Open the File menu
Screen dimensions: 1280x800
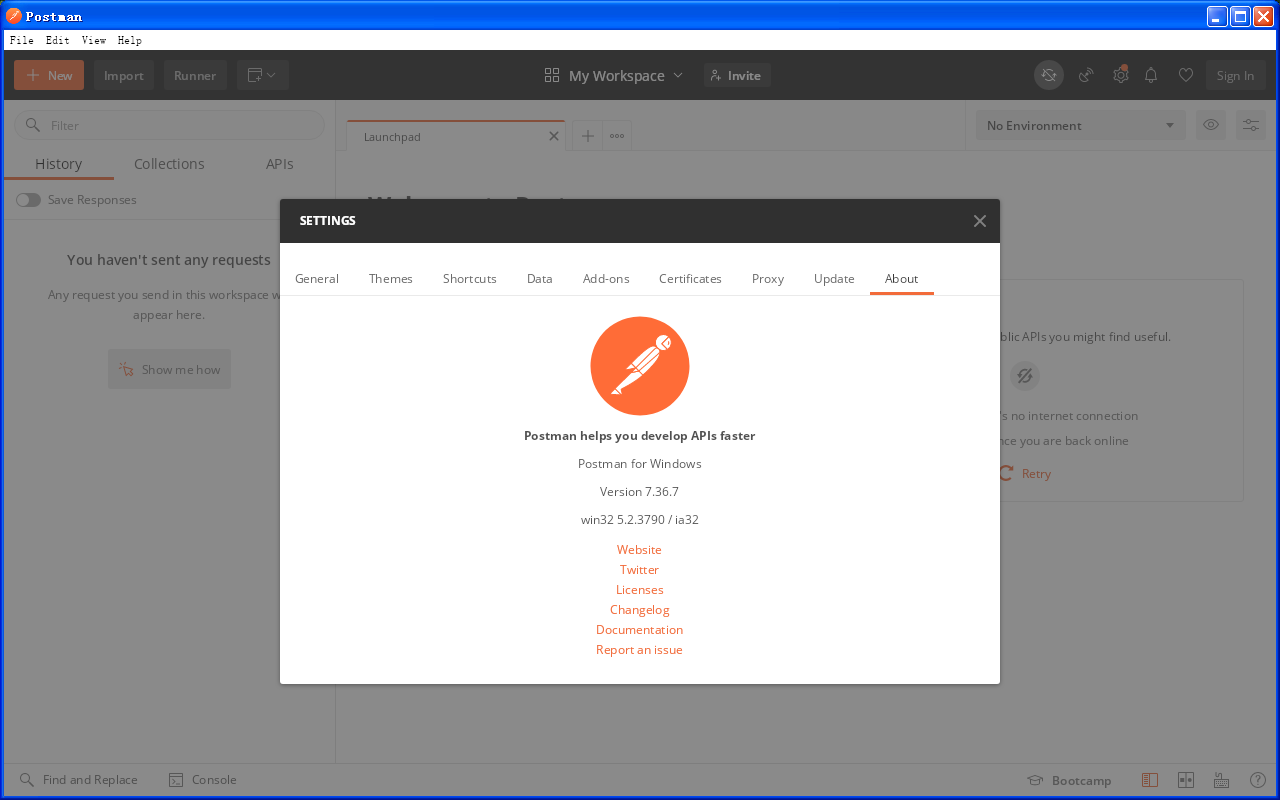point(21,40)
